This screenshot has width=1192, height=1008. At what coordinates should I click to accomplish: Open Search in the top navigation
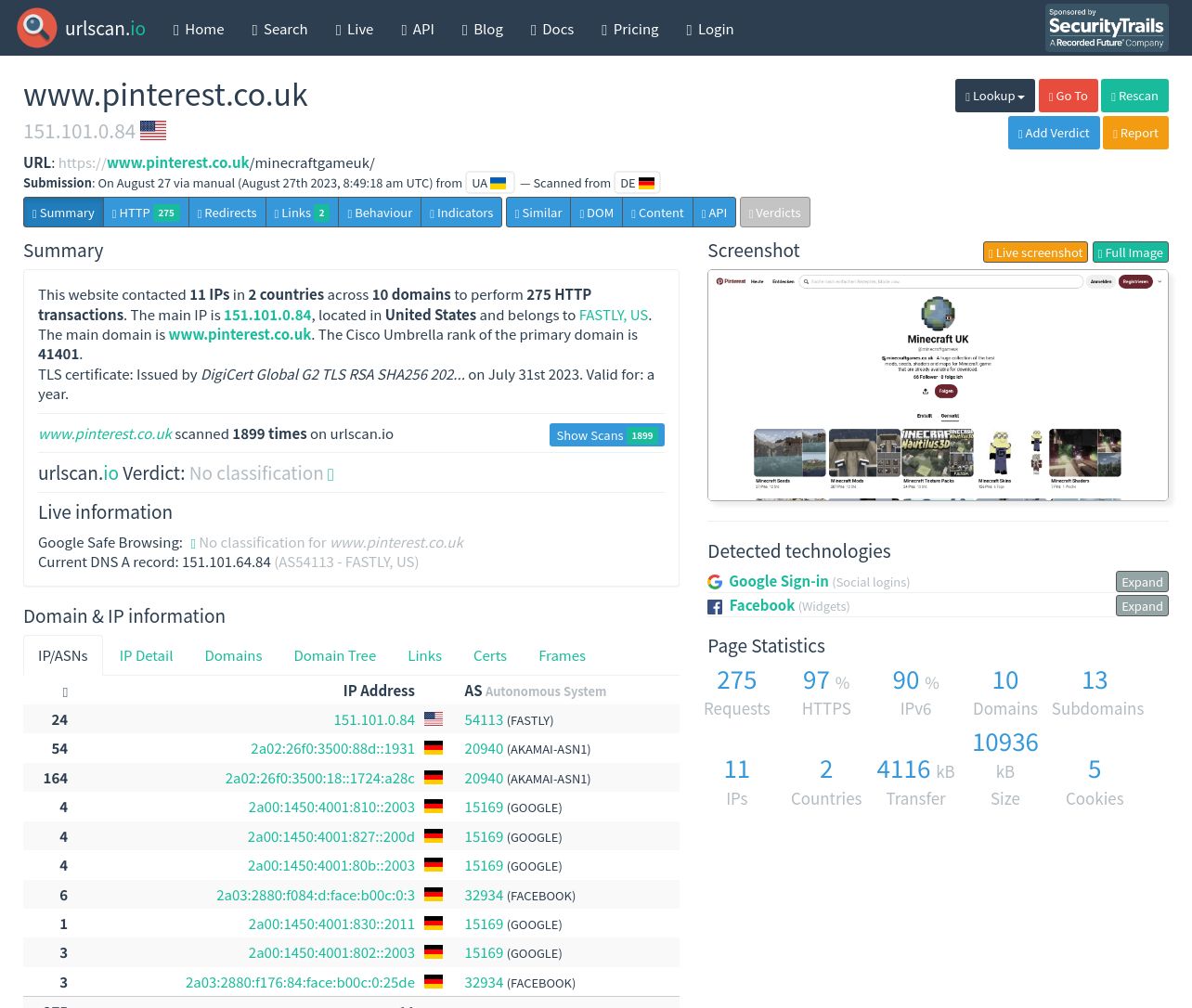(x=279, y=29)
